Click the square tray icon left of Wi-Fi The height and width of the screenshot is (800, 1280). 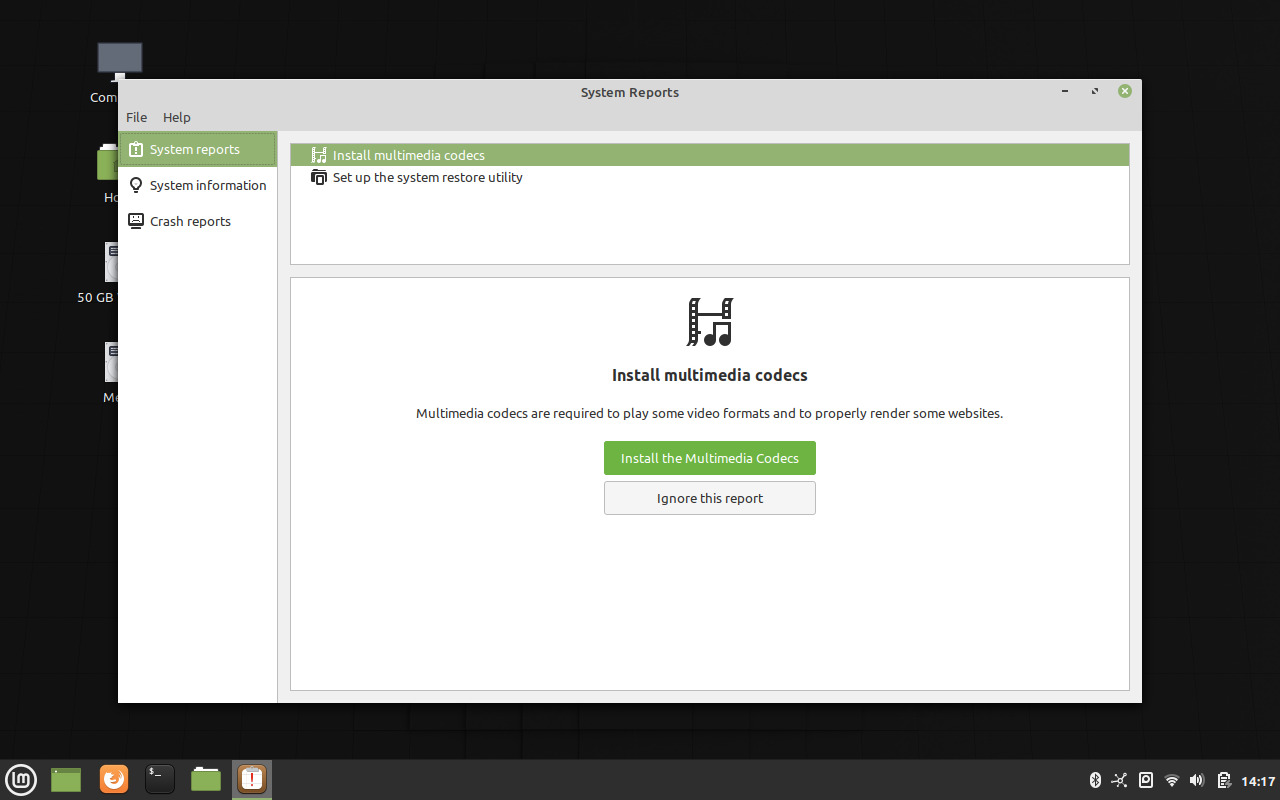tap(1146, 780)
